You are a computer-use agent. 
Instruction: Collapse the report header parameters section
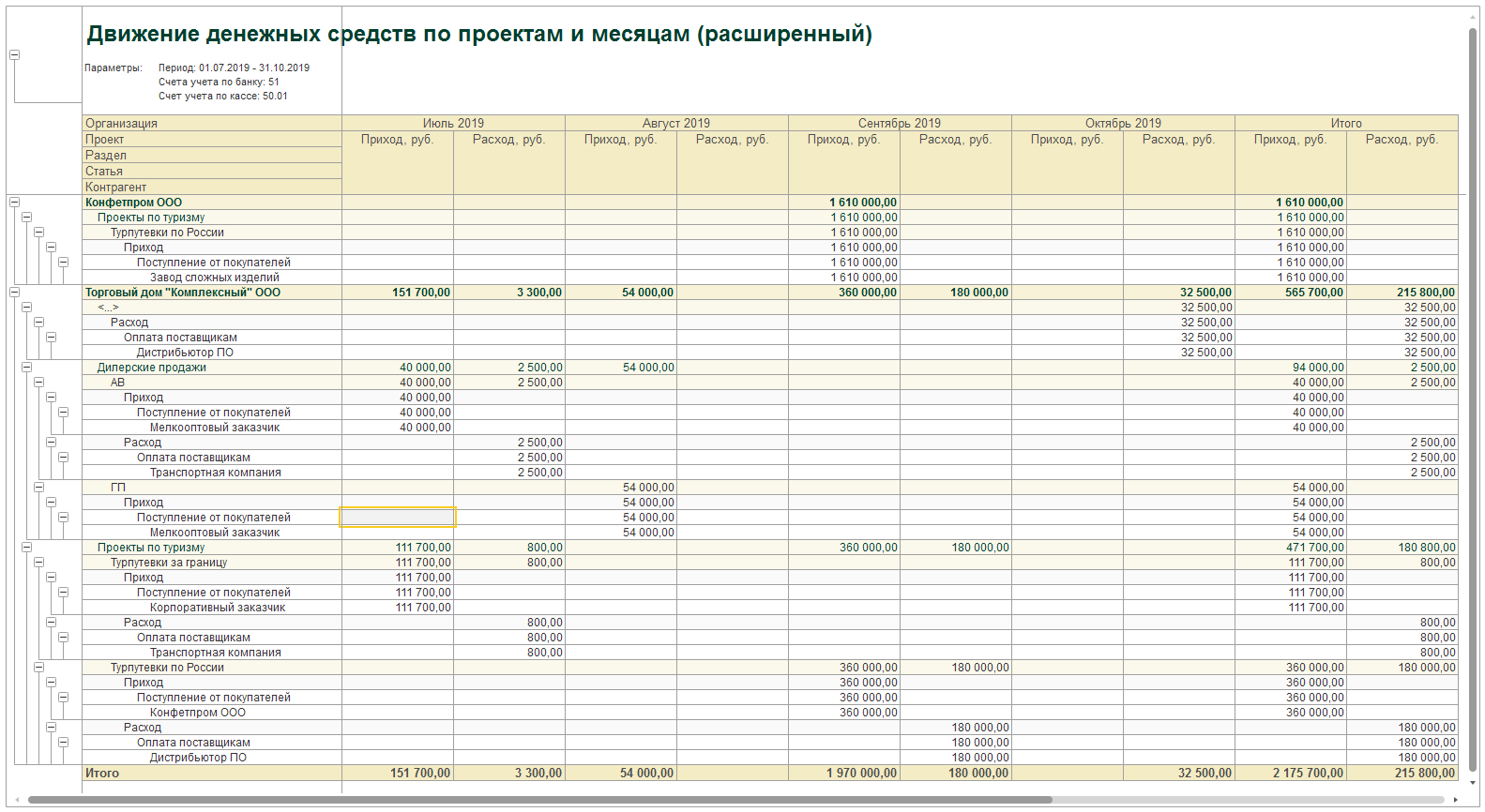coord(14,55)
